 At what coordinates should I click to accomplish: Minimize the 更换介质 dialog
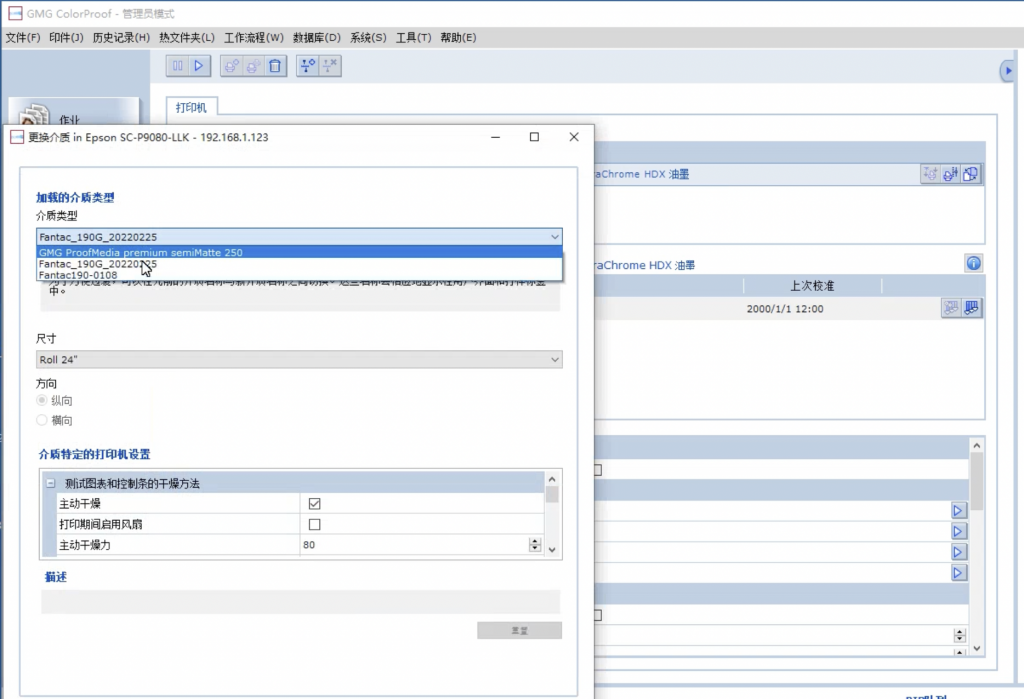coord(496,137)
